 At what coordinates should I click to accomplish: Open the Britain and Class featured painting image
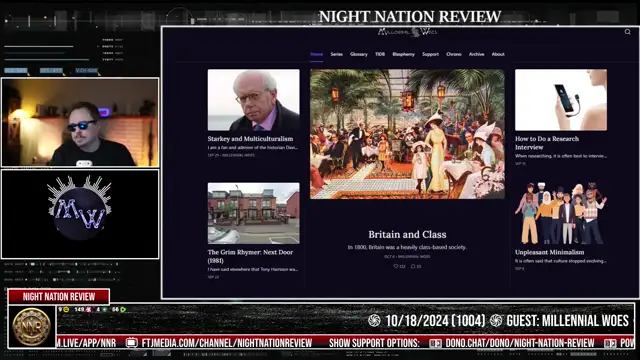(x=407, y=134)
